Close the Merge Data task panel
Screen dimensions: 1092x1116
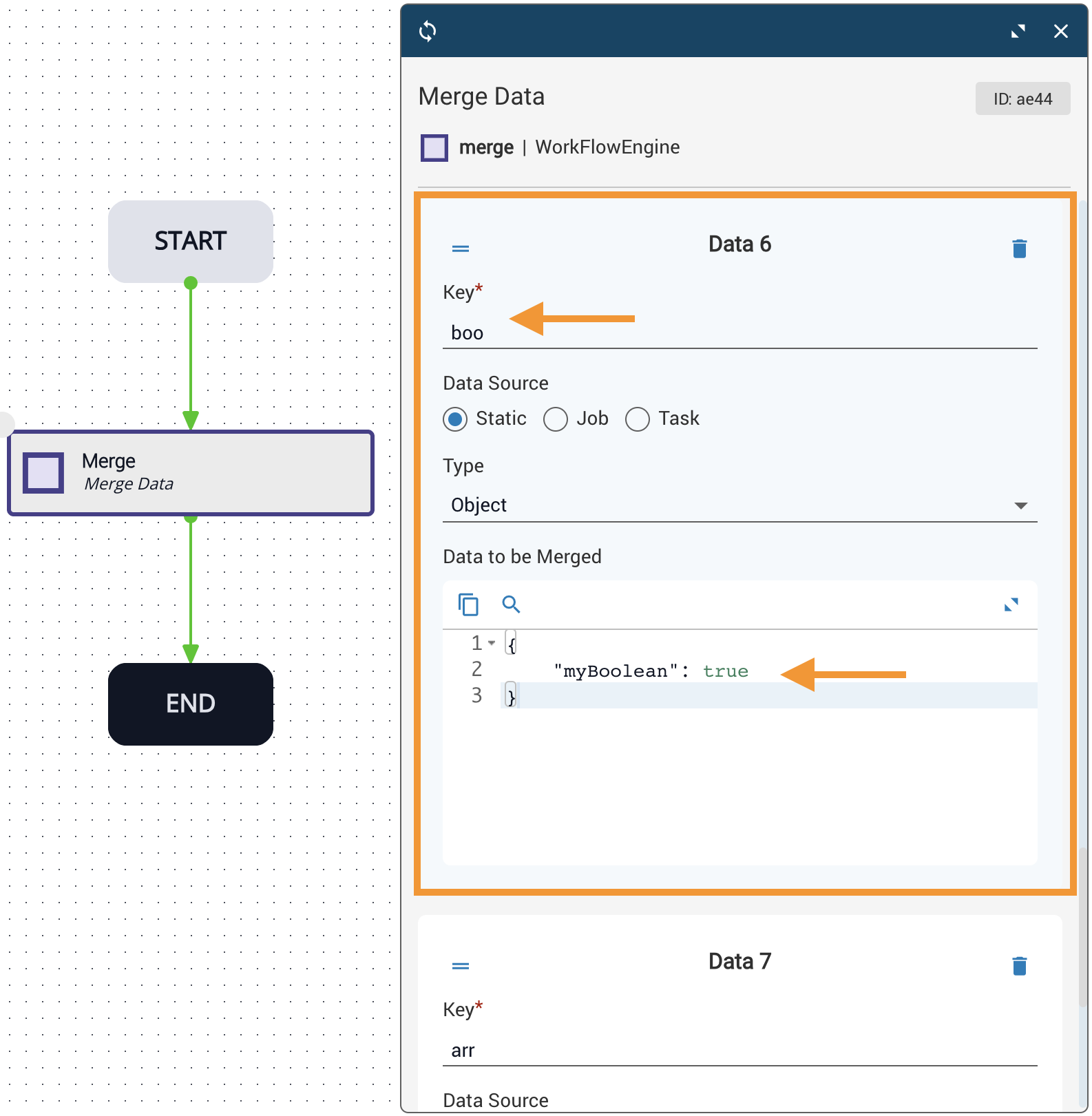click(x=1060, y=31)
